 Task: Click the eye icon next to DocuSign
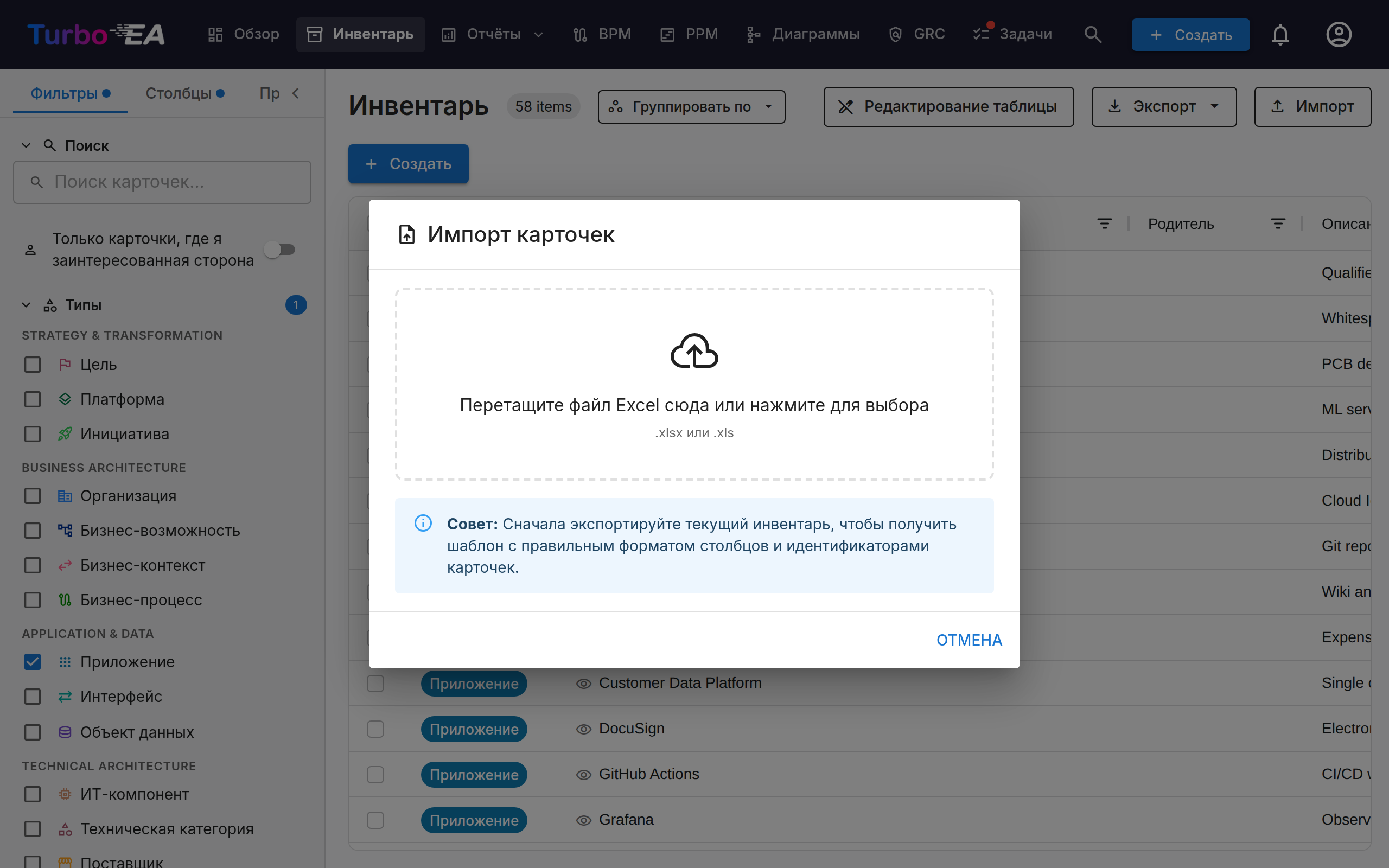[584, 729]
